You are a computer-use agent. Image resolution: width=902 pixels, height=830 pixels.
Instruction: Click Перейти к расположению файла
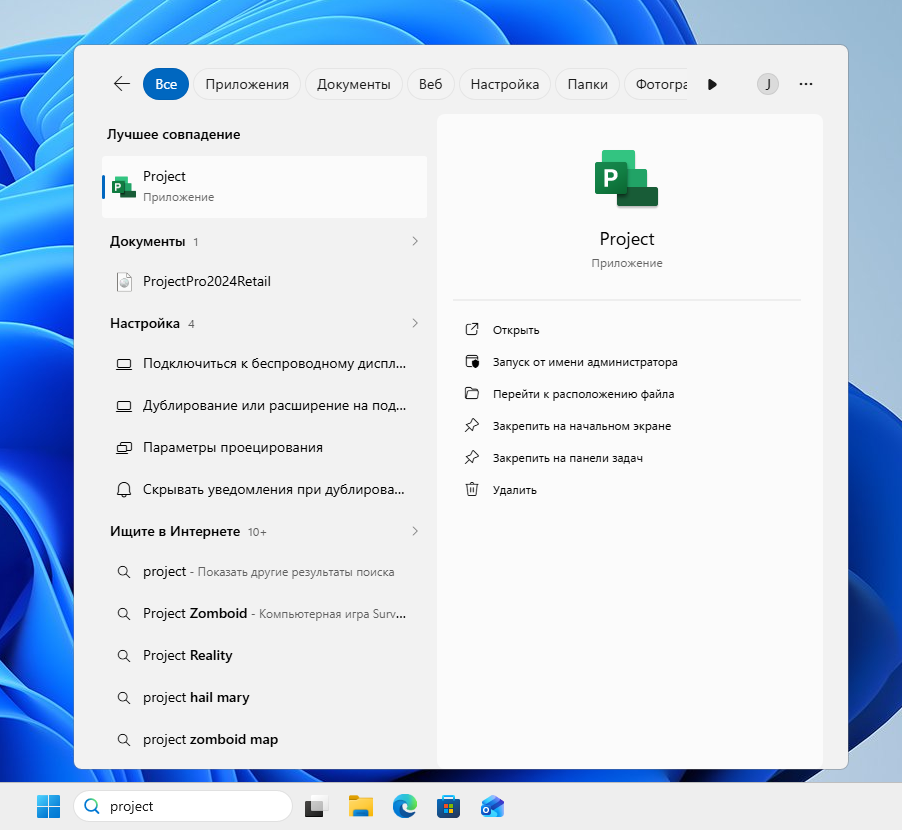pos(583,394)
